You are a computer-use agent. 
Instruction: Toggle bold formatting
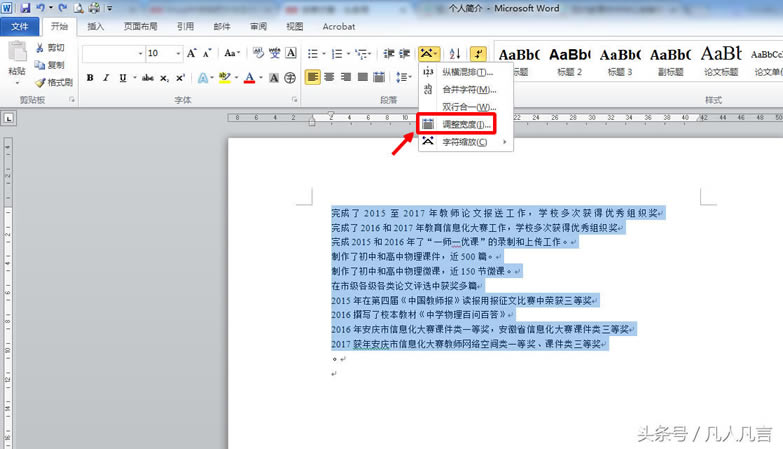(x=90, y=78)
